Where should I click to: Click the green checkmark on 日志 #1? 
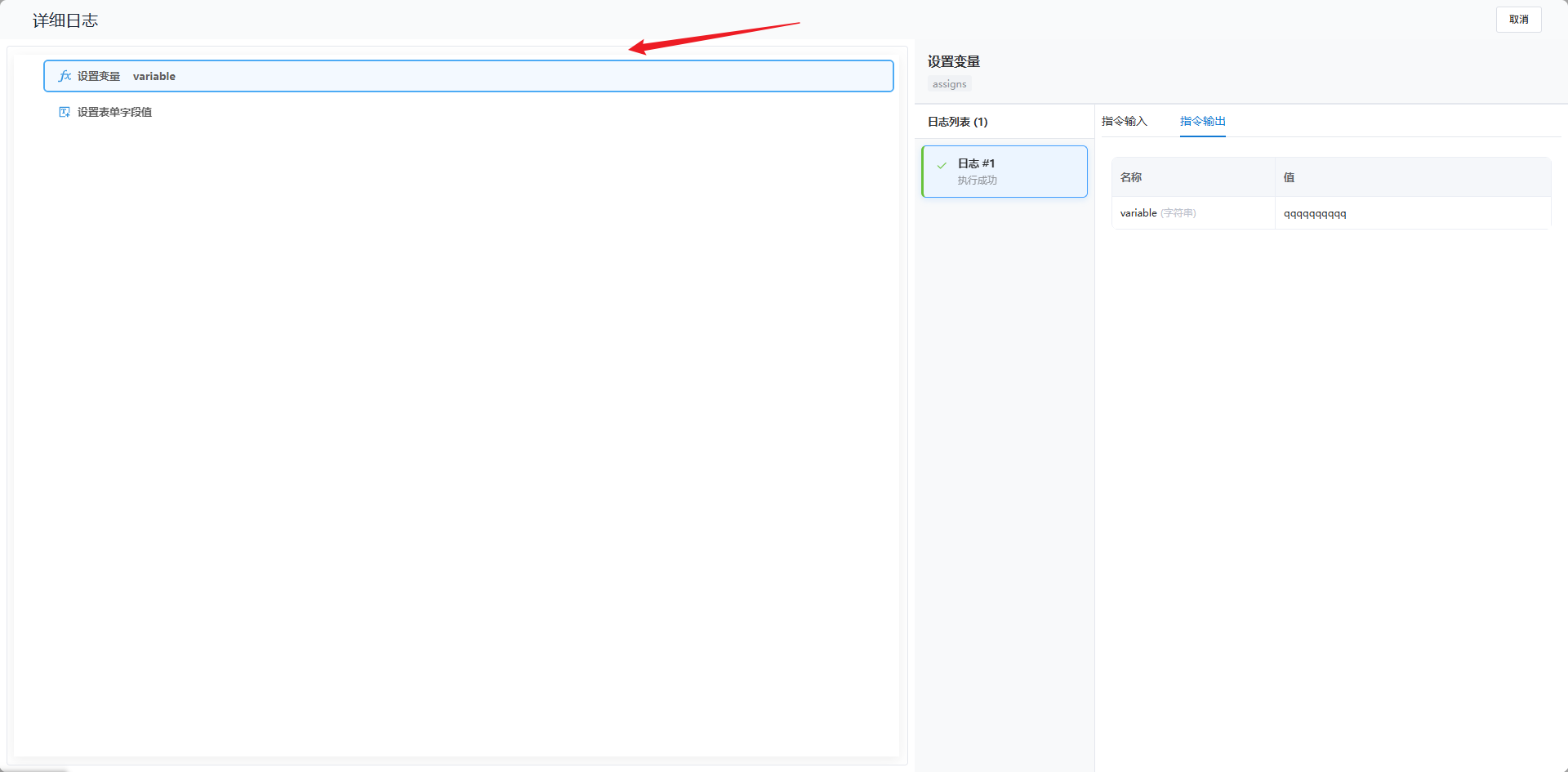tap(942, 165)
